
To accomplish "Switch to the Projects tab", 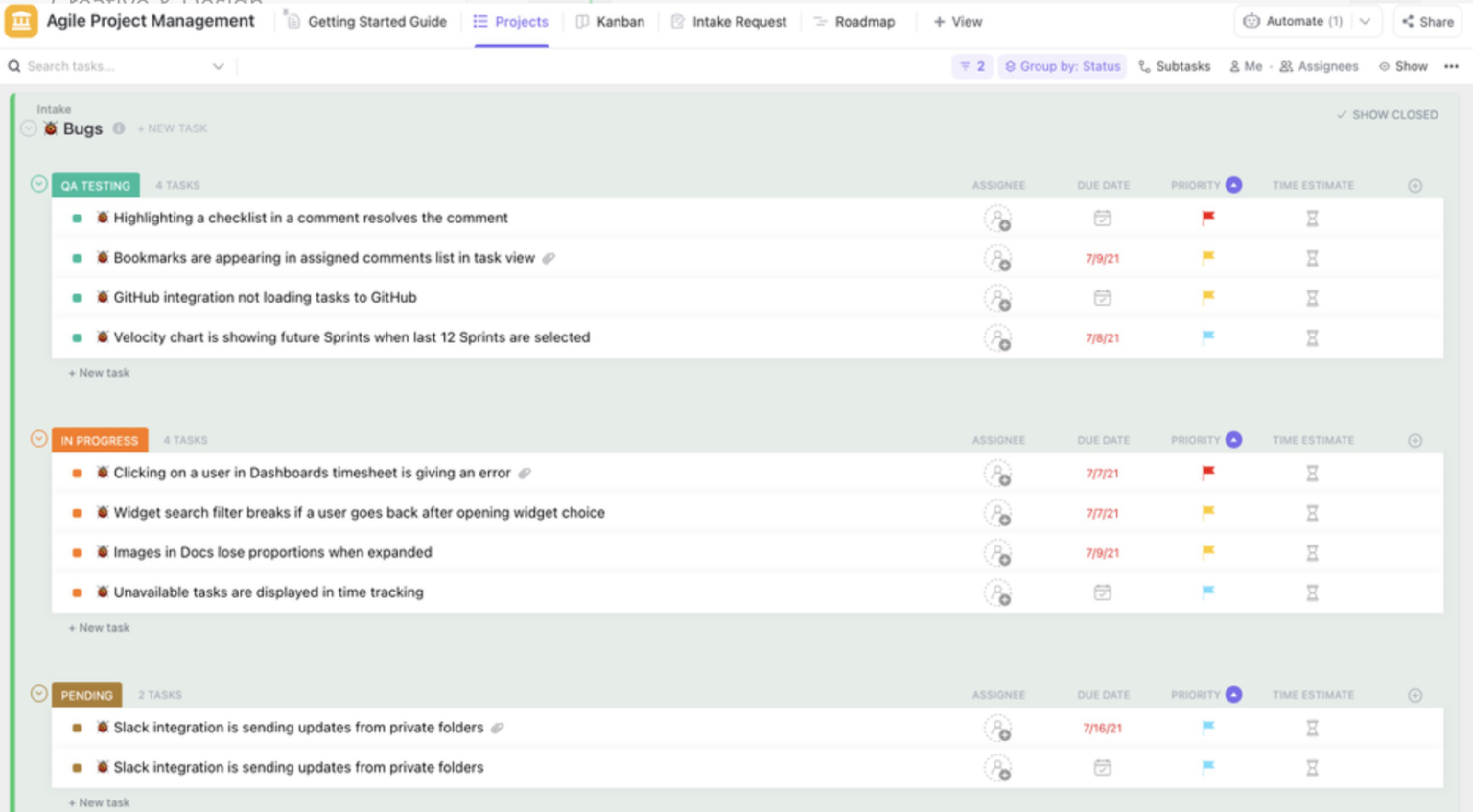I will tap(510, 21).
